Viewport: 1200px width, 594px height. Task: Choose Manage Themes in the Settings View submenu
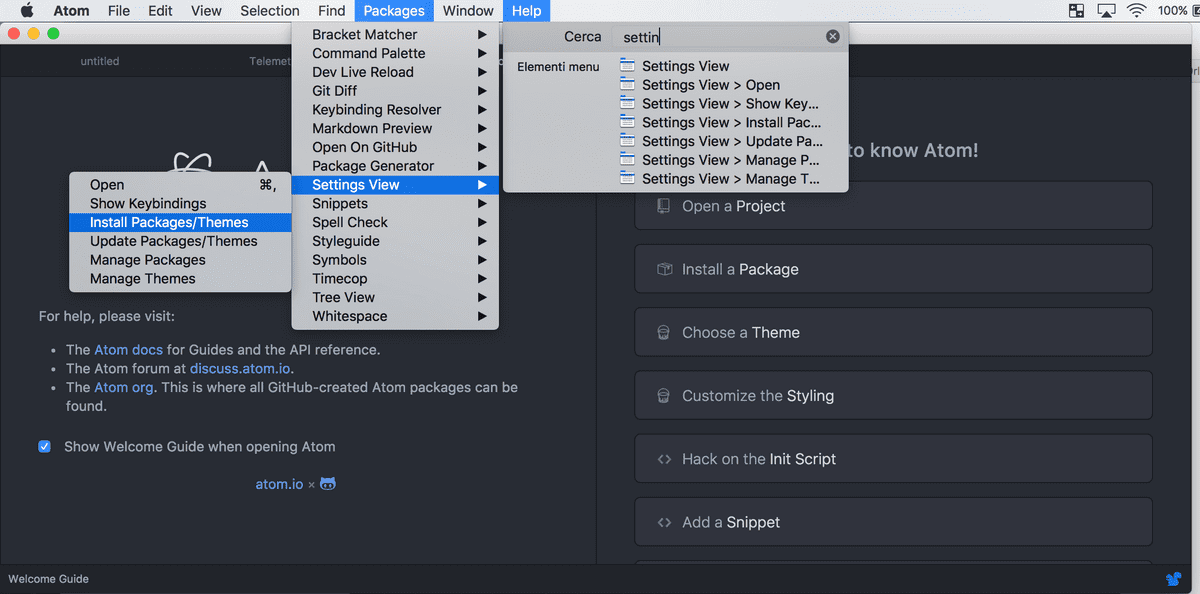[x=143, y=279]
